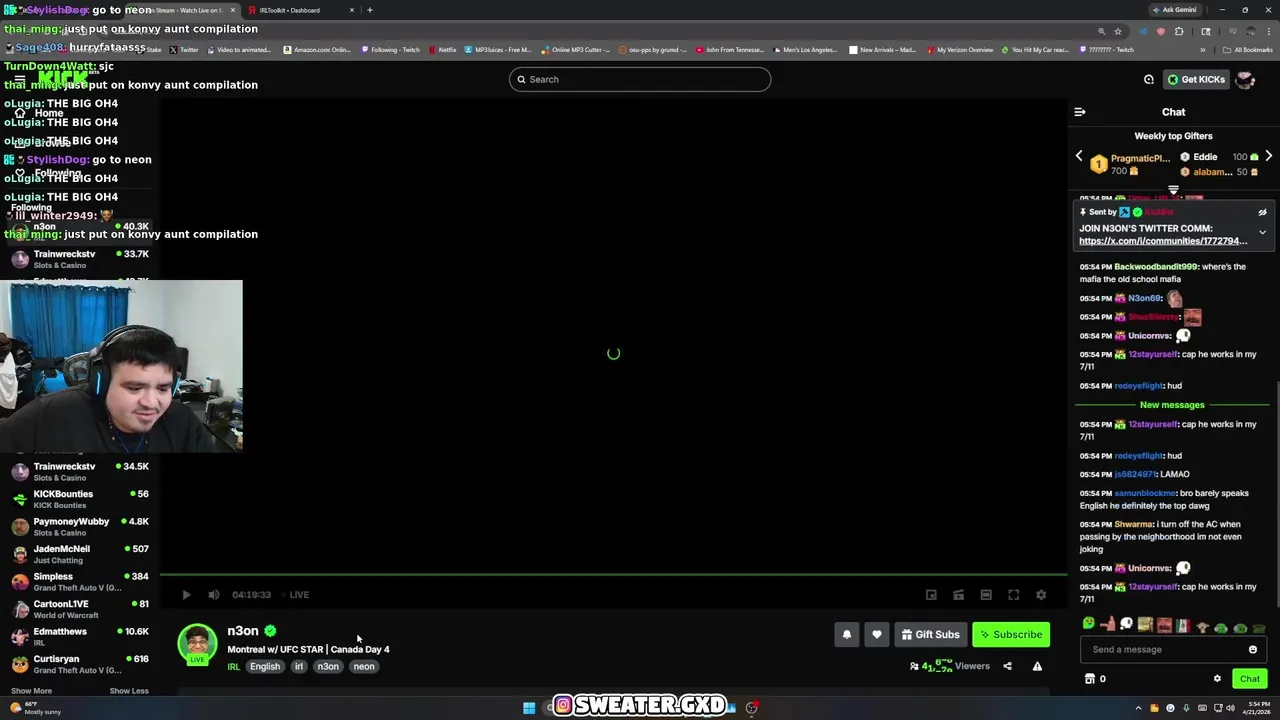
Task: Open the KICK shop icon below chat
Action: coord(1090,679)
